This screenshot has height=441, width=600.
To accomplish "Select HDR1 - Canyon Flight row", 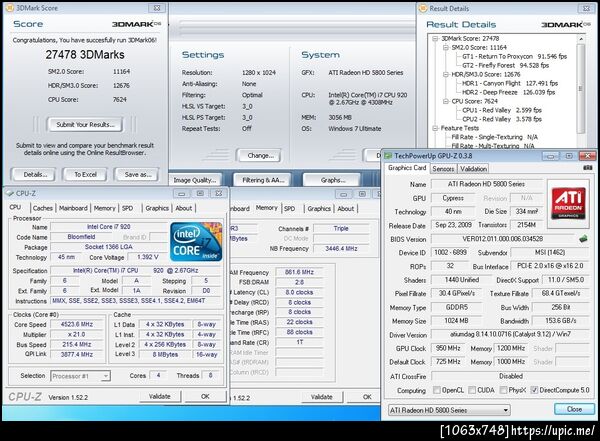I will (x=510, y=83).
